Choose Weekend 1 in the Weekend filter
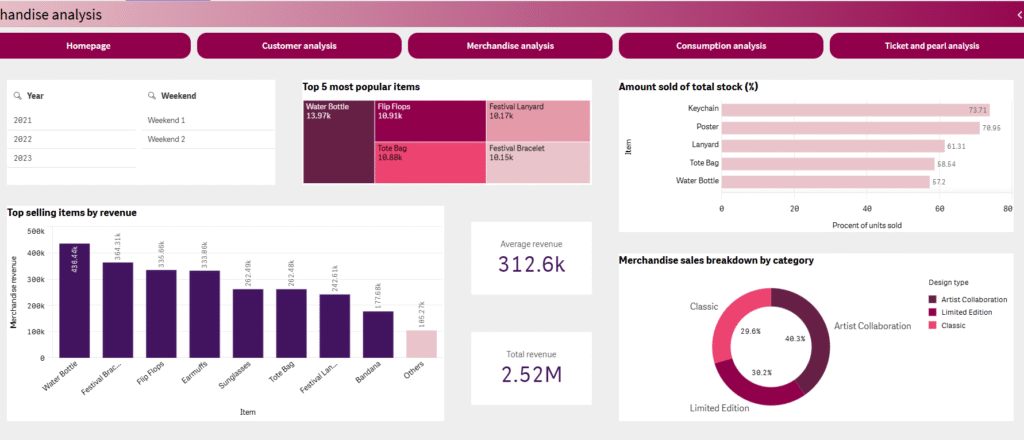The height and width of the screenshot is (440, 1024). [208, 121]
